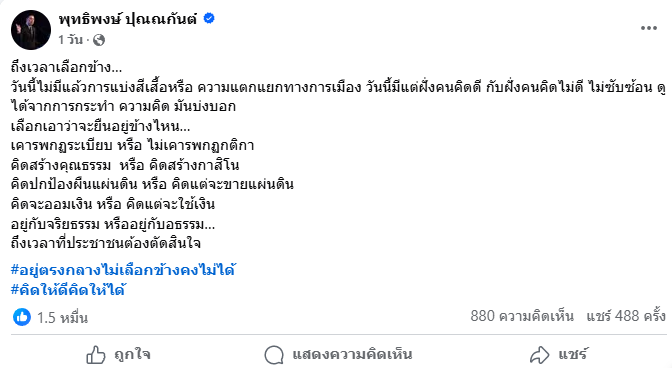Click the share arrow icon
The image size is (672, 368).
point(539,355)
